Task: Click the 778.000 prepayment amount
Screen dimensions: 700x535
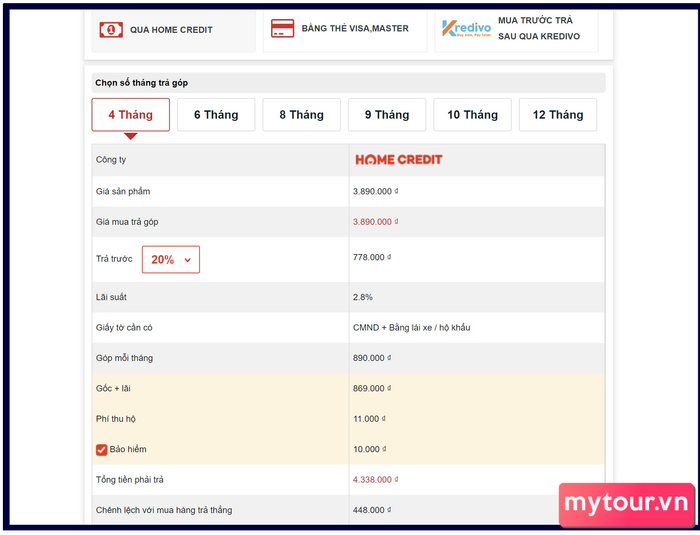Action: [372, 257]
